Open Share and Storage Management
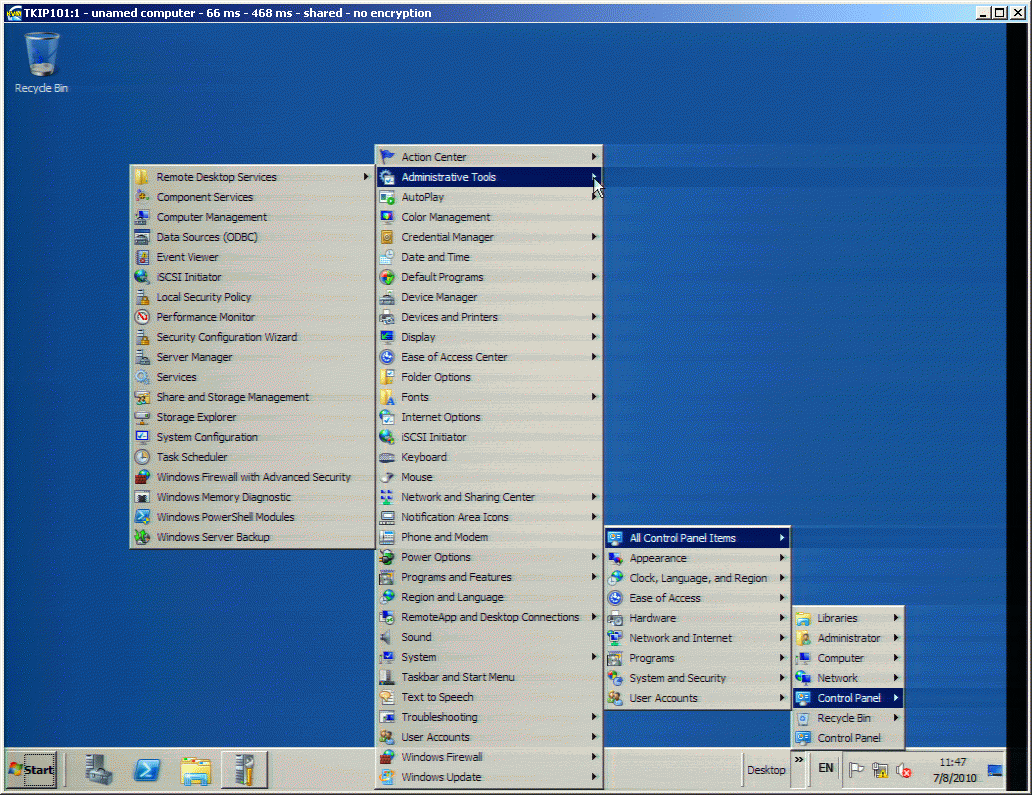The height and width of the screenshot is (795, 1032). click(252, 398)
